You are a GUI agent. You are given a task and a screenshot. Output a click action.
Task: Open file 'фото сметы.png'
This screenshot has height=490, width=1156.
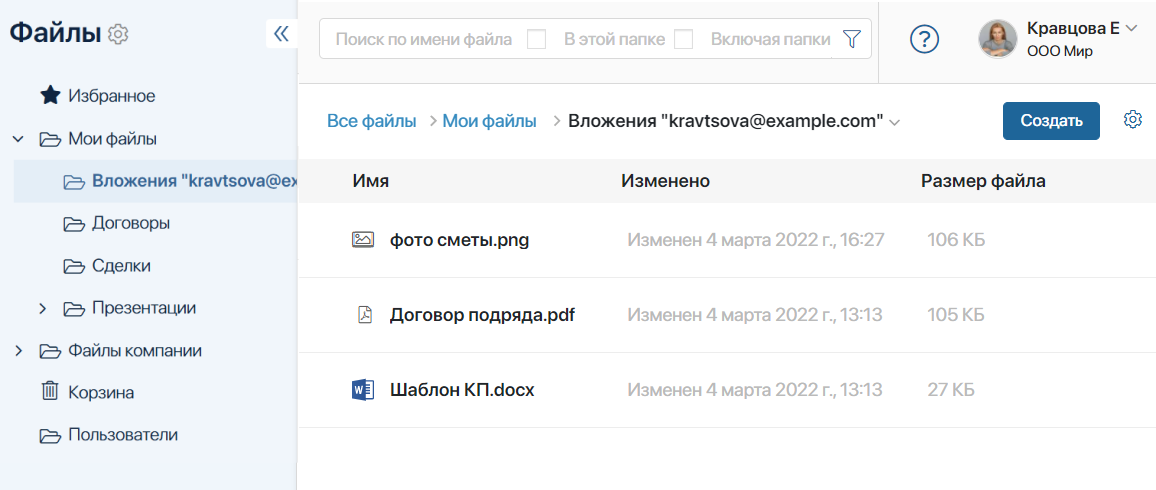coord(459,240)
